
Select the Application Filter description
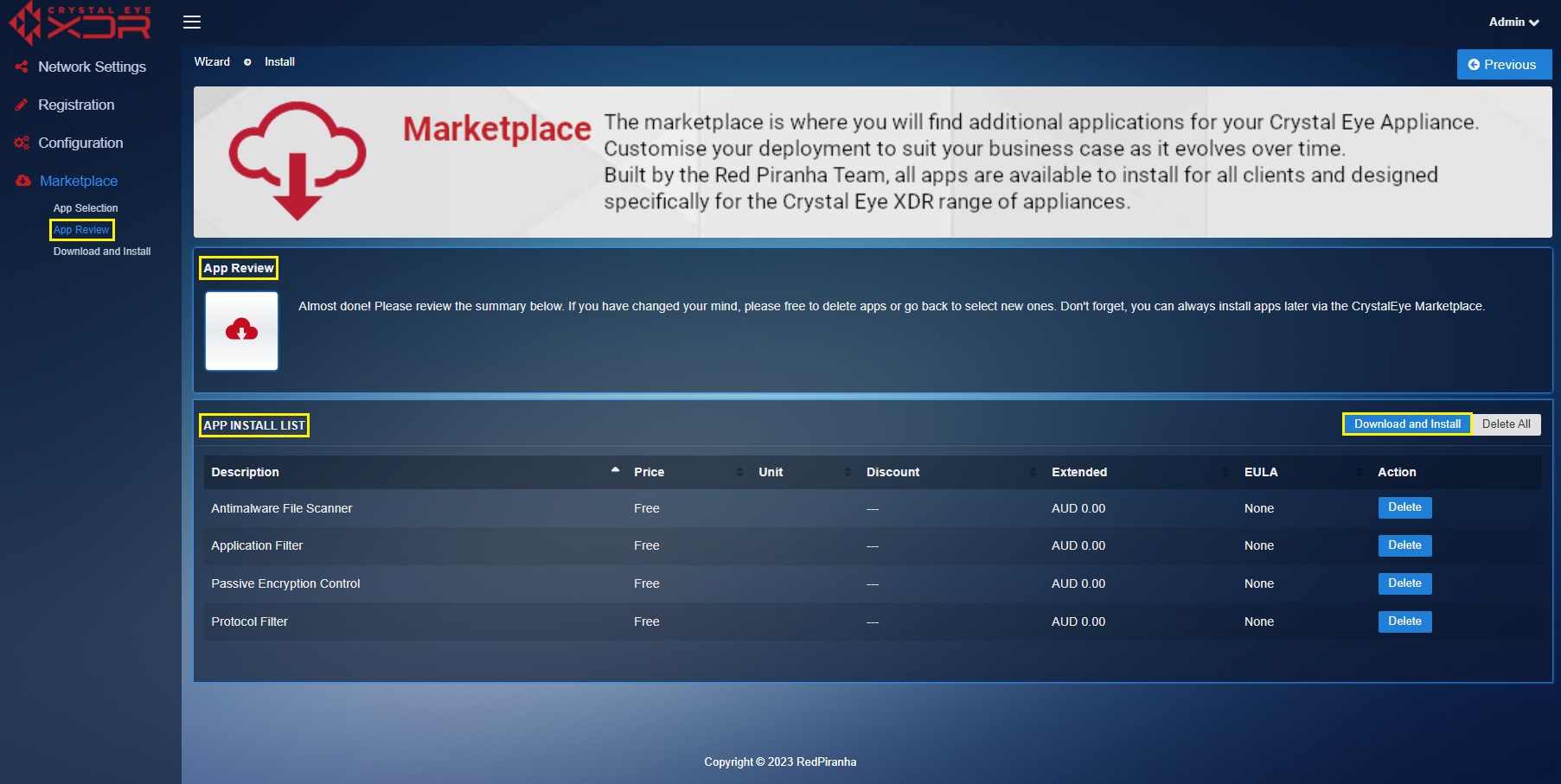tap(257, 545)
